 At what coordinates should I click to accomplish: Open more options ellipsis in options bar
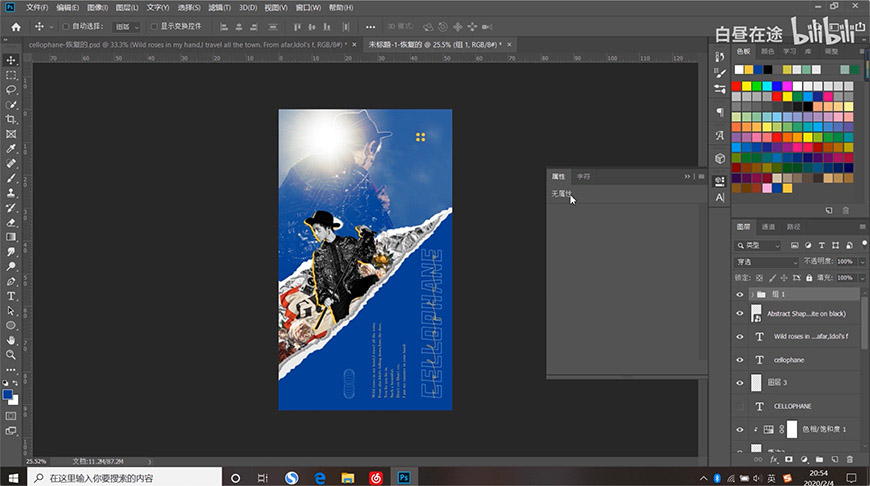[371, 27]
